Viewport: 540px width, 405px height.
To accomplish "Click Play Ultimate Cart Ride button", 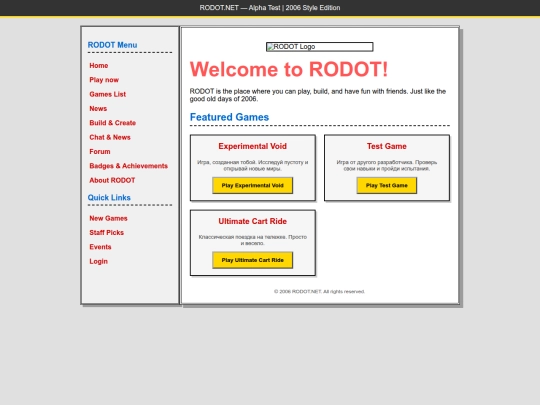I will click(252, 260).
